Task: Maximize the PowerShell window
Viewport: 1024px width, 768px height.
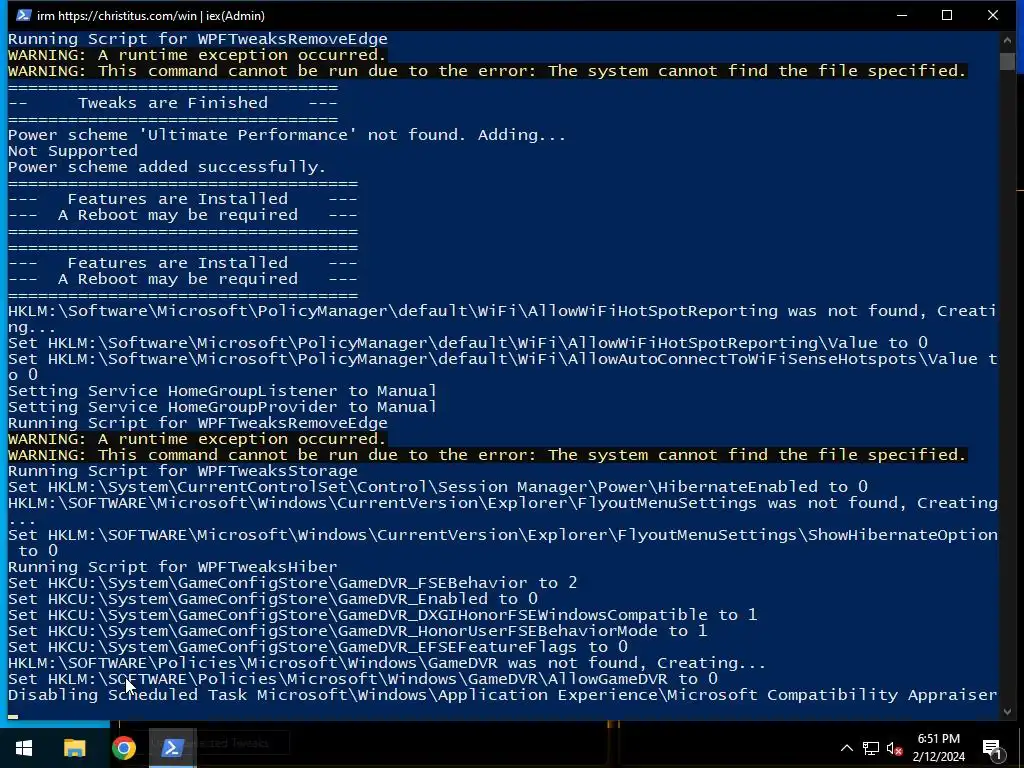Action: click(x=947, y=15)
